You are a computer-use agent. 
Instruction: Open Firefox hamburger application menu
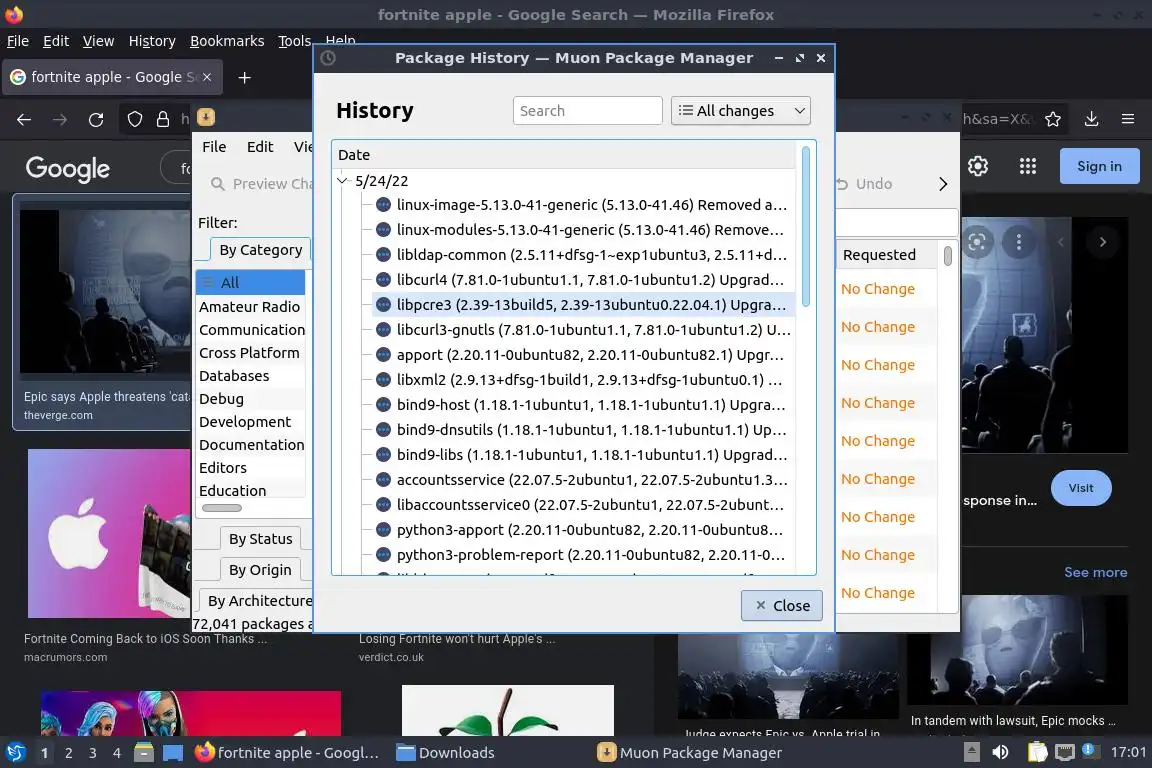(1128, 119)
